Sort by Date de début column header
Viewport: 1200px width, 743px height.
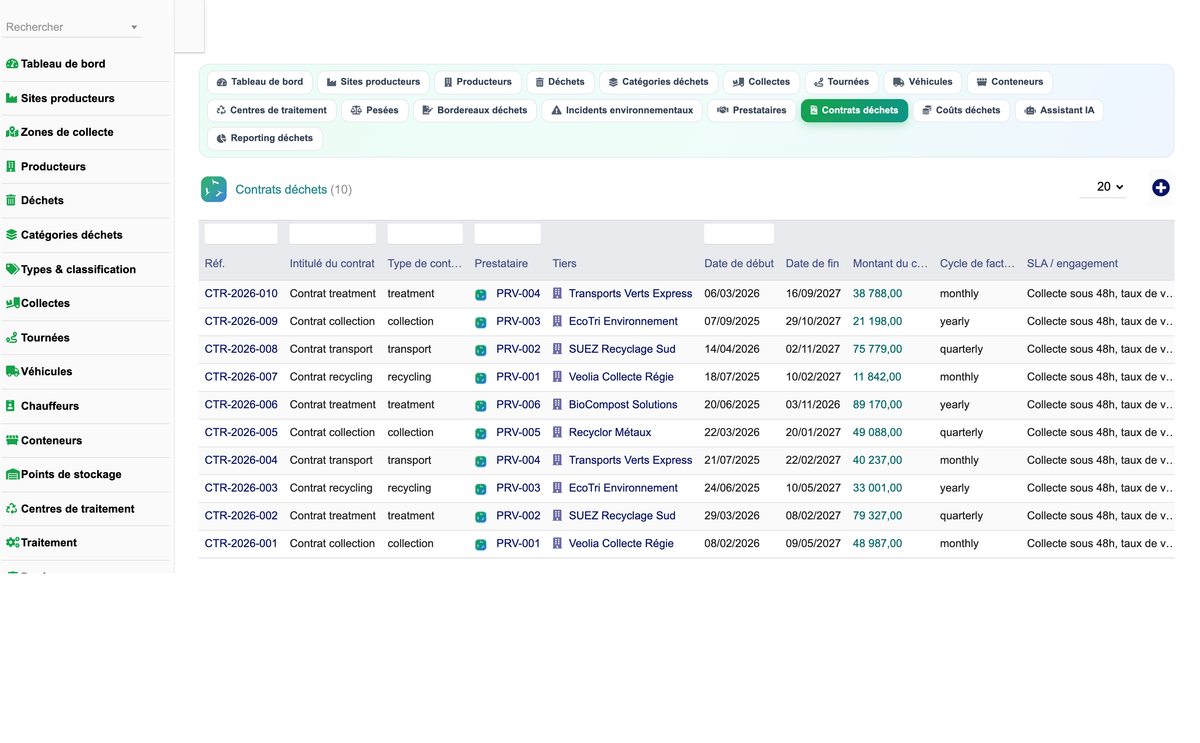click(x=739, y=264)
